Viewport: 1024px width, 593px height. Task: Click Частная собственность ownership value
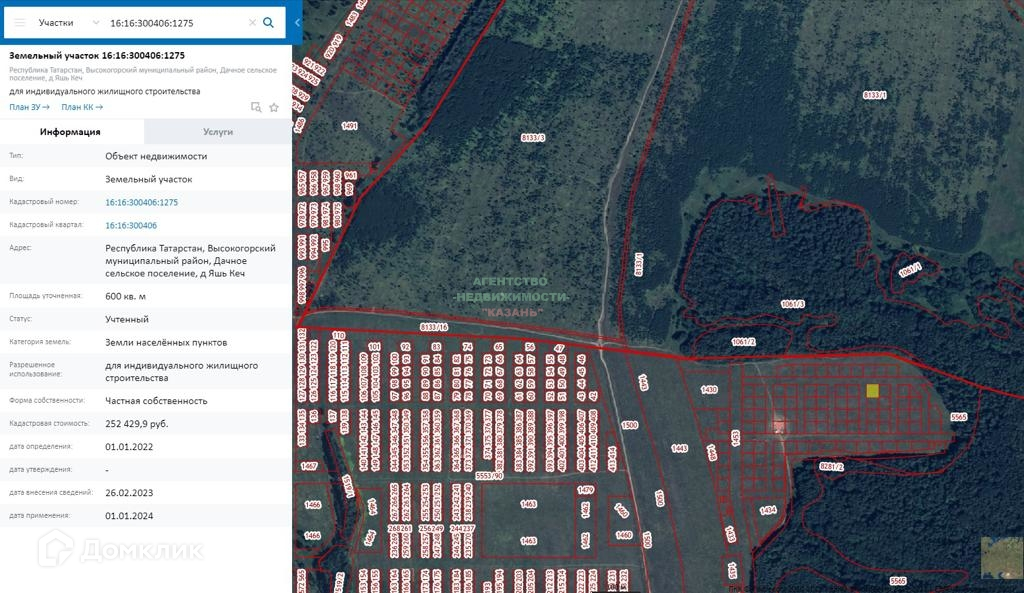(156, 401)
